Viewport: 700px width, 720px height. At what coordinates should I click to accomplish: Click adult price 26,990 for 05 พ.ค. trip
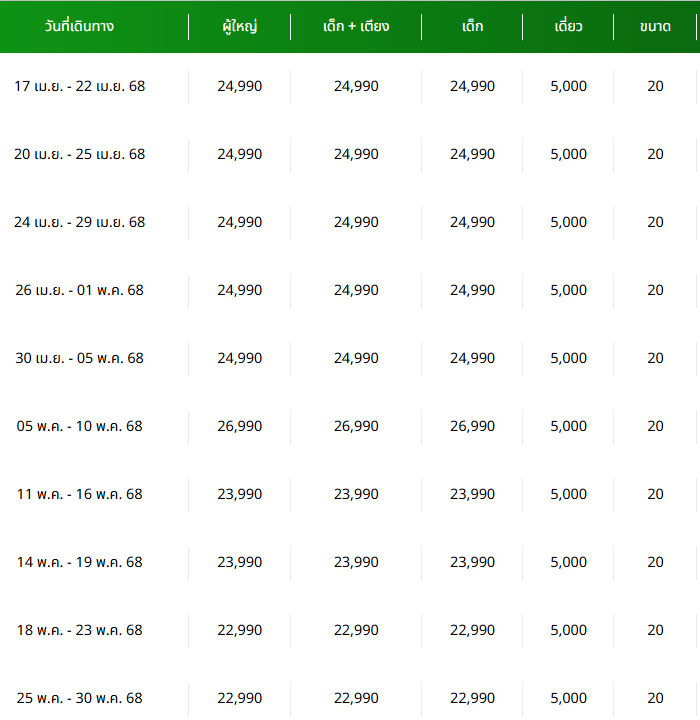[x=239, y=426]
